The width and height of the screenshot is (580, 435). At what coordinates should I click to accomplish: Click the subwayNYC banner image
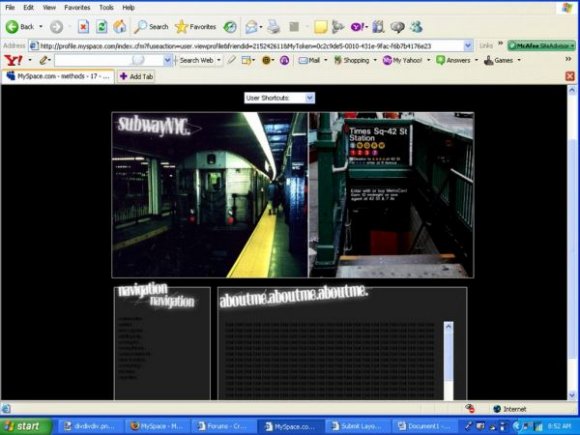[x=209, y=195]
